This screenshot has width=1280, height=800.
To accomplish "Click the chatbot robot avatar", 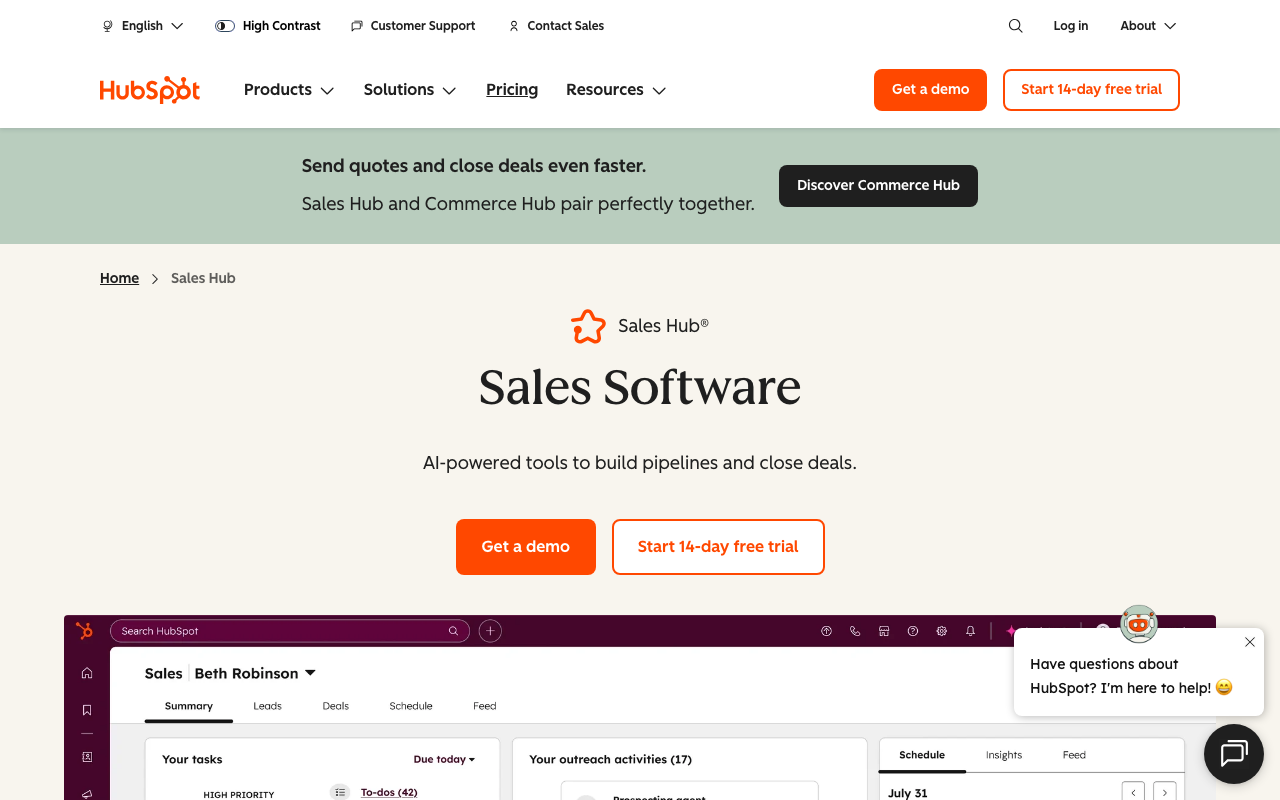I will point(1138,623).
